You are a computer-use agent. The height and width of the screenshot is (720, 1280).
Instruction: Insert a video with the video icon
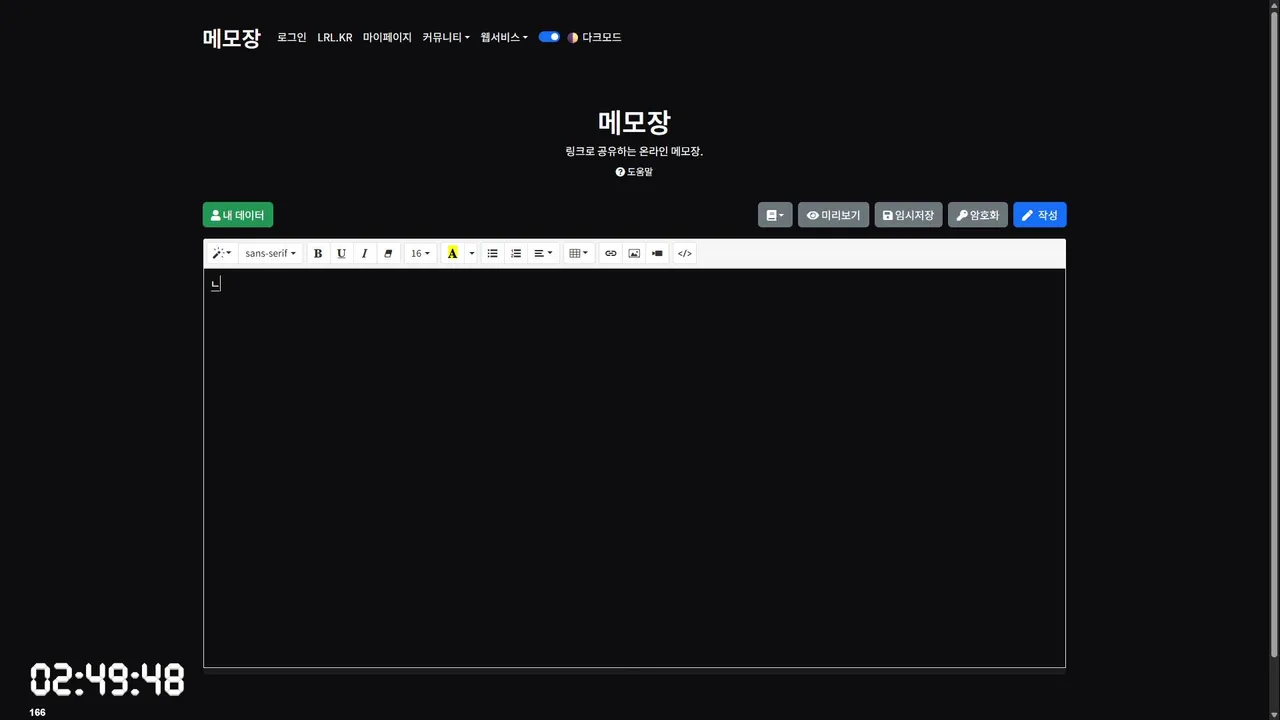tap(657, 254)
